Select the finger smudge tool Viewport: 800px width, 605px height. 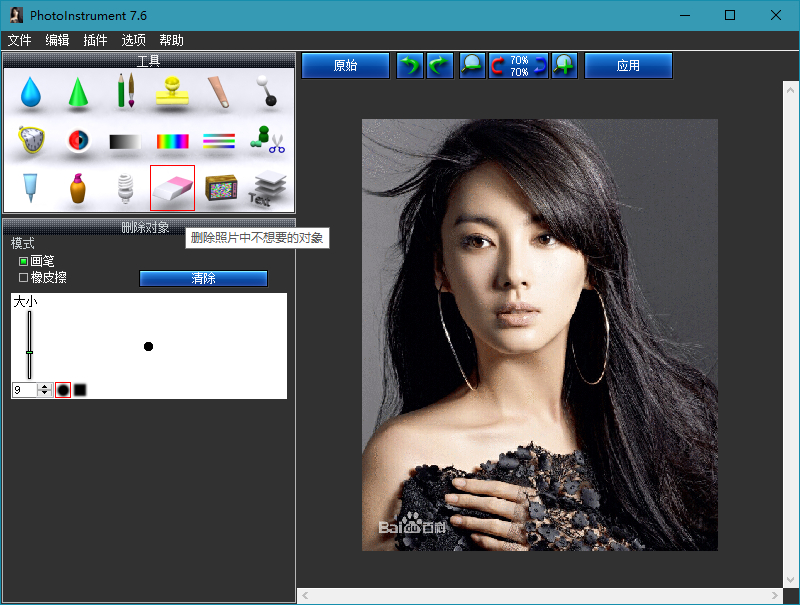coord(220,90)
